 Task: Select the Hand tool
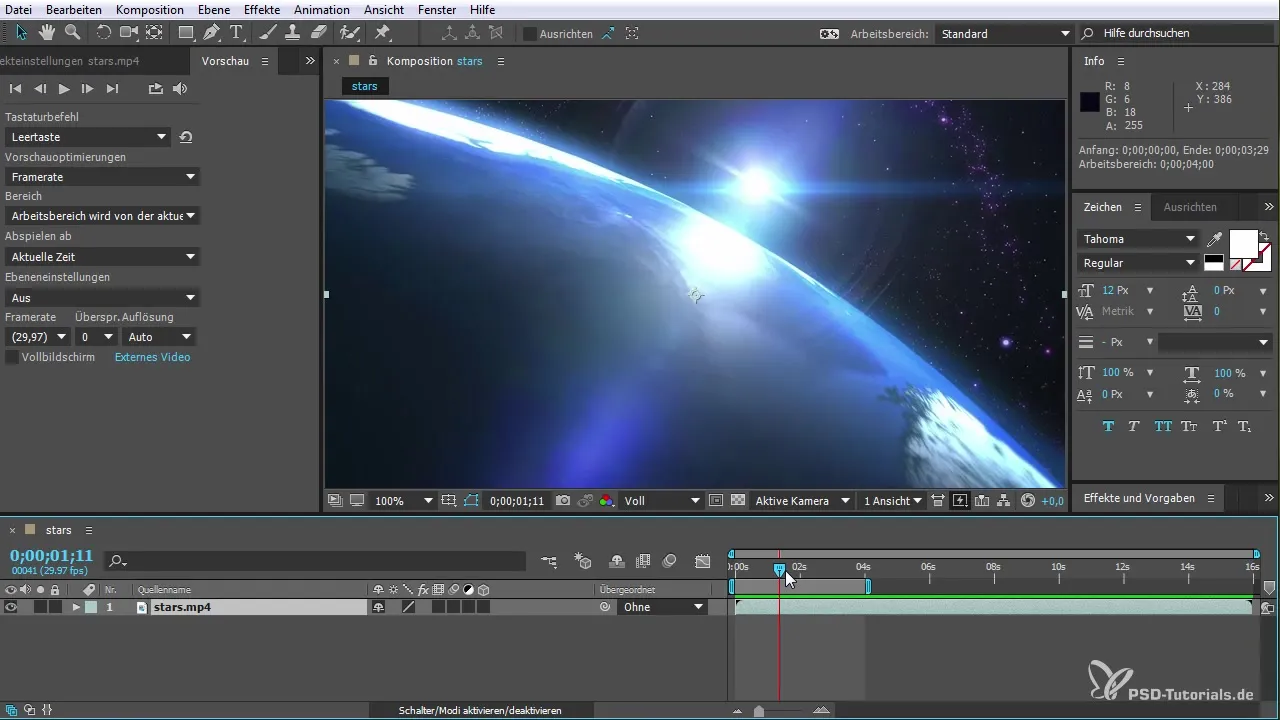point(47,32)
